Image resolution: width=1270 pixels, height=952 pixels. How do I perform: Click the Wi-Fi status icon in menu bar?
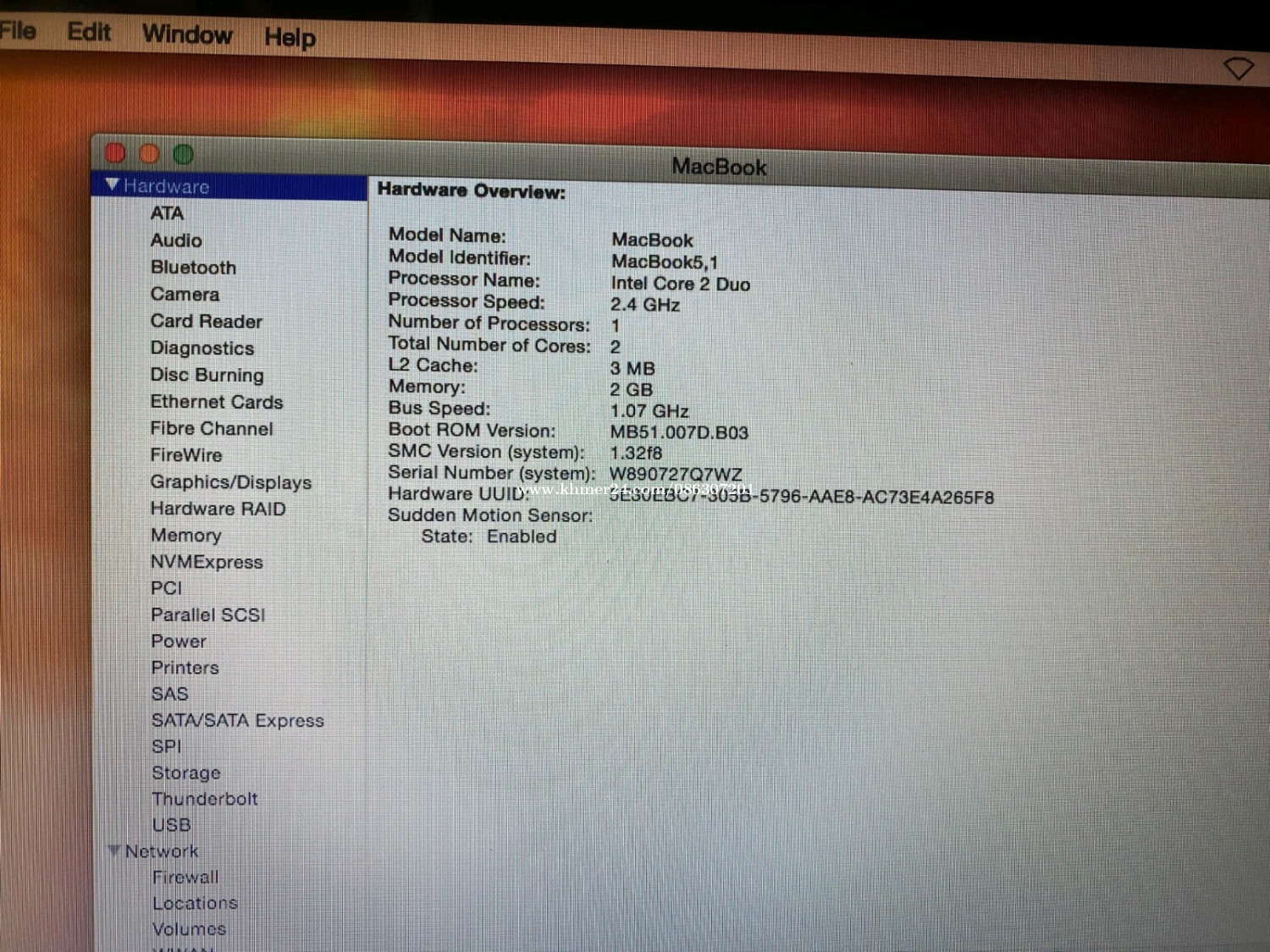1238,69
